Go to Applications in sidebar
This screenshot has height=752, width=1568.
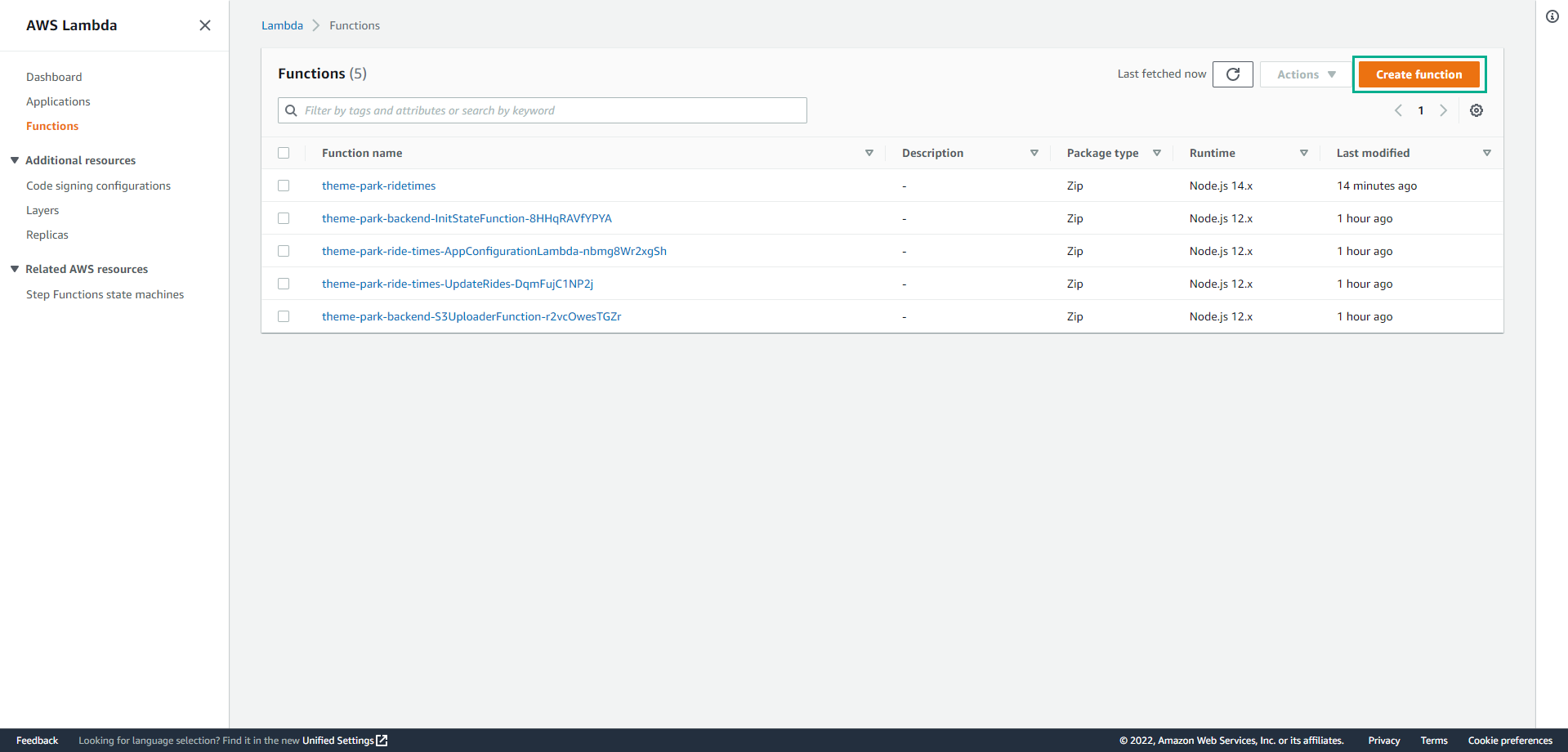[58, 101]
